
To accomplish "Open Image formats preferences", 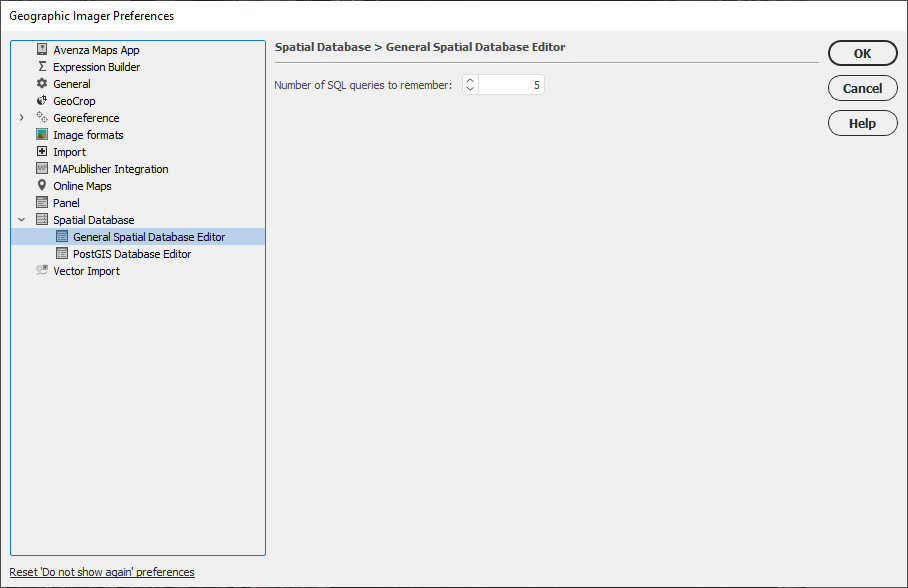I will (88, 135).
